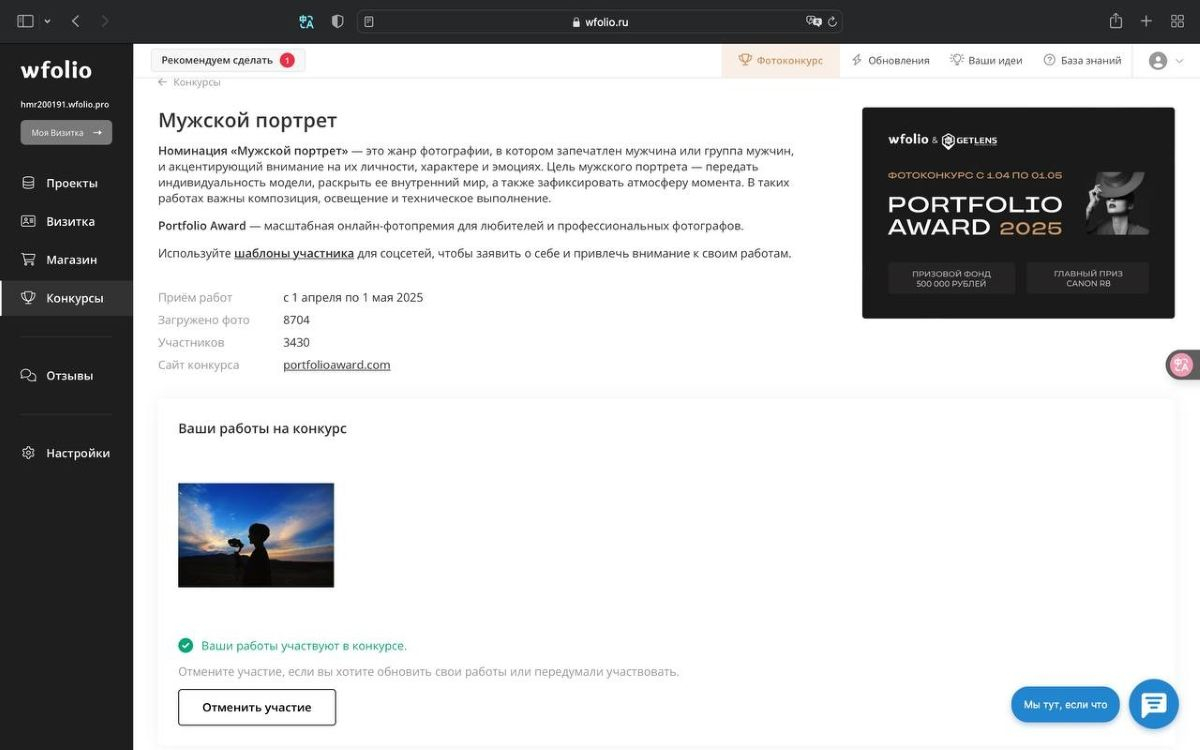1200x750 pixels.
Task: Open Отзывы in the sidebar
Action: tap(66, 376)
